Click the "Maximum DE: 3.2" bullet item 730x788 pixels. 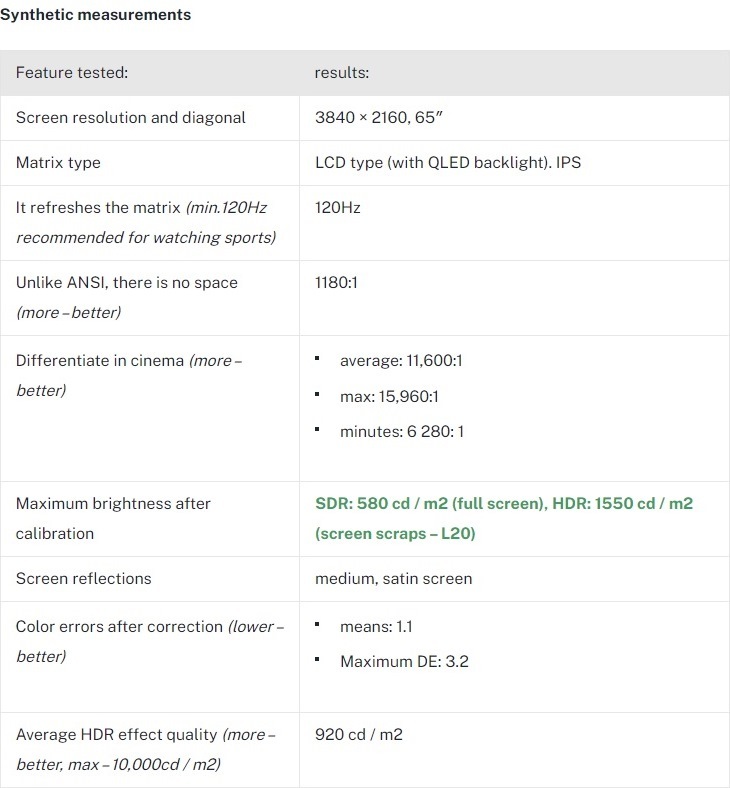coord(404,662)
